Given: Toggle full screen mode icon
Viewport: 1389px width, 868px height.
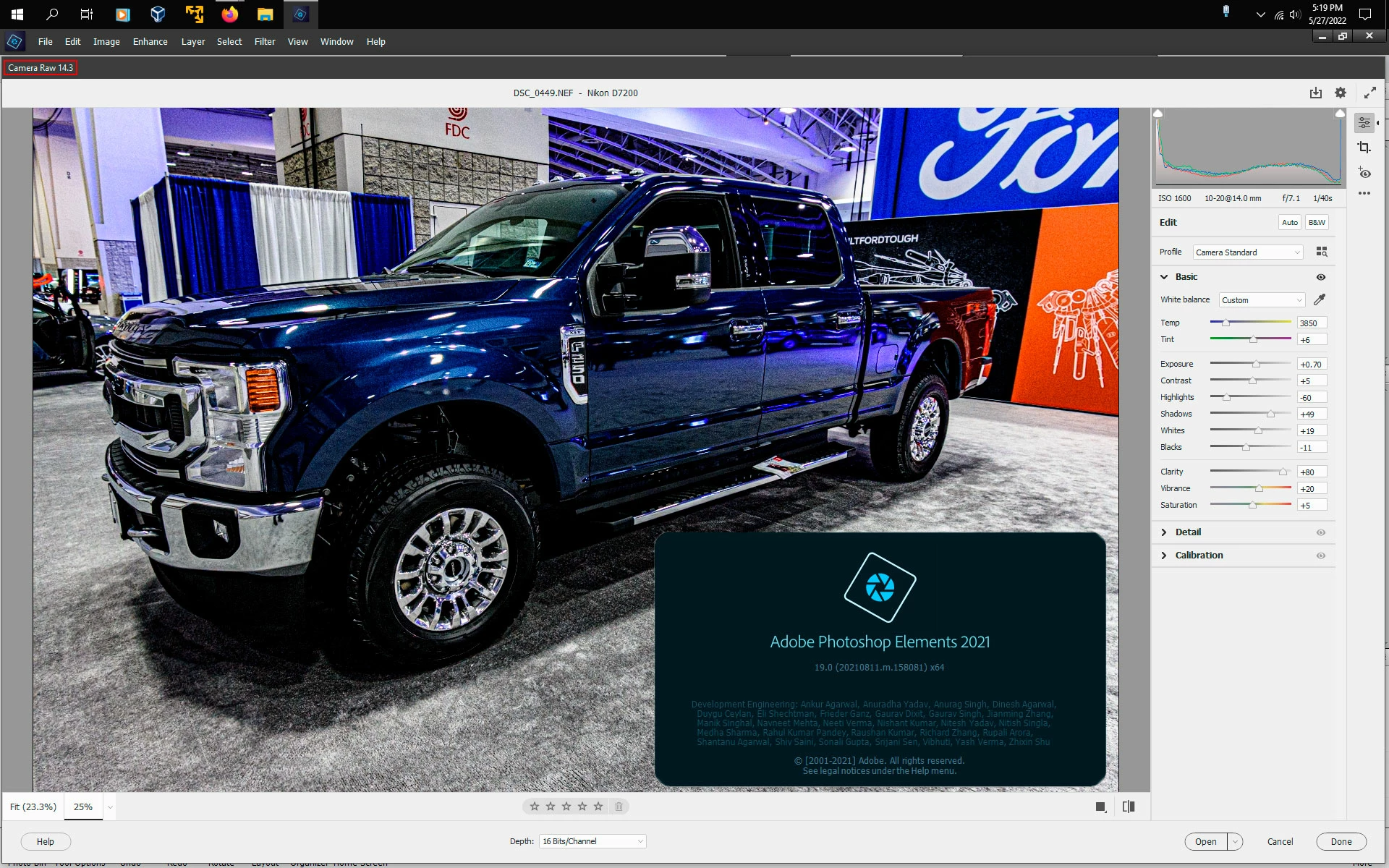Looking at the screenshot, I should [x=1369, y=93].
